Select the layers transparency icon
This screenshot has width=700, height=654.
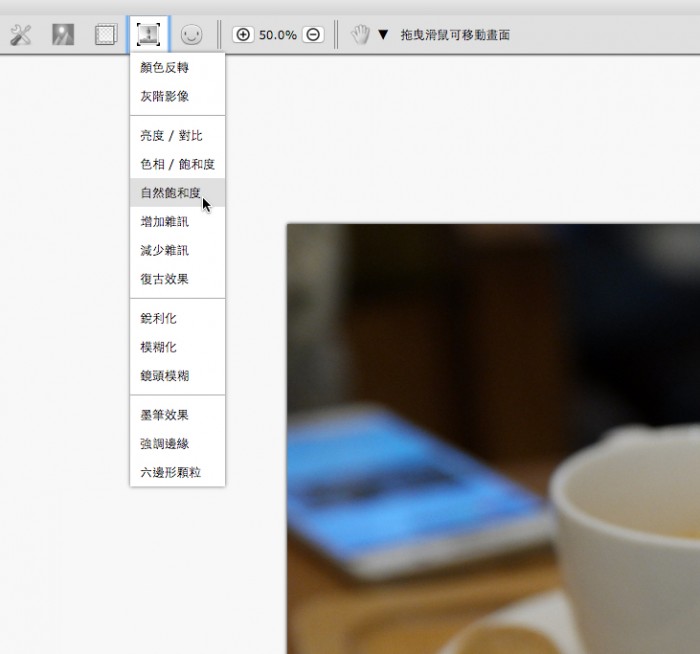tap(106, 35)
